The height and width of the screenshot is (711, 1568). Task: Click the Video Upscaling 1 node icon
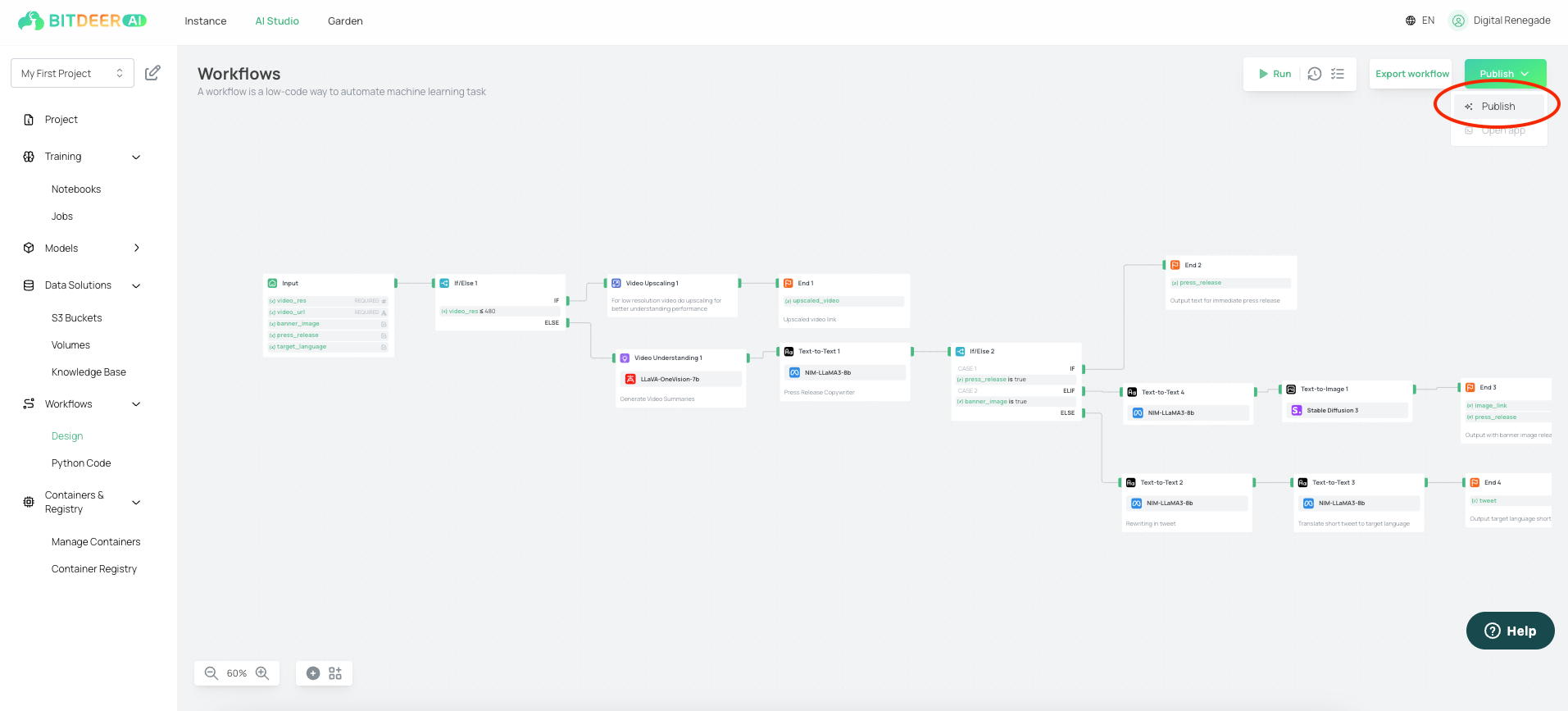(x=616, y=283)
